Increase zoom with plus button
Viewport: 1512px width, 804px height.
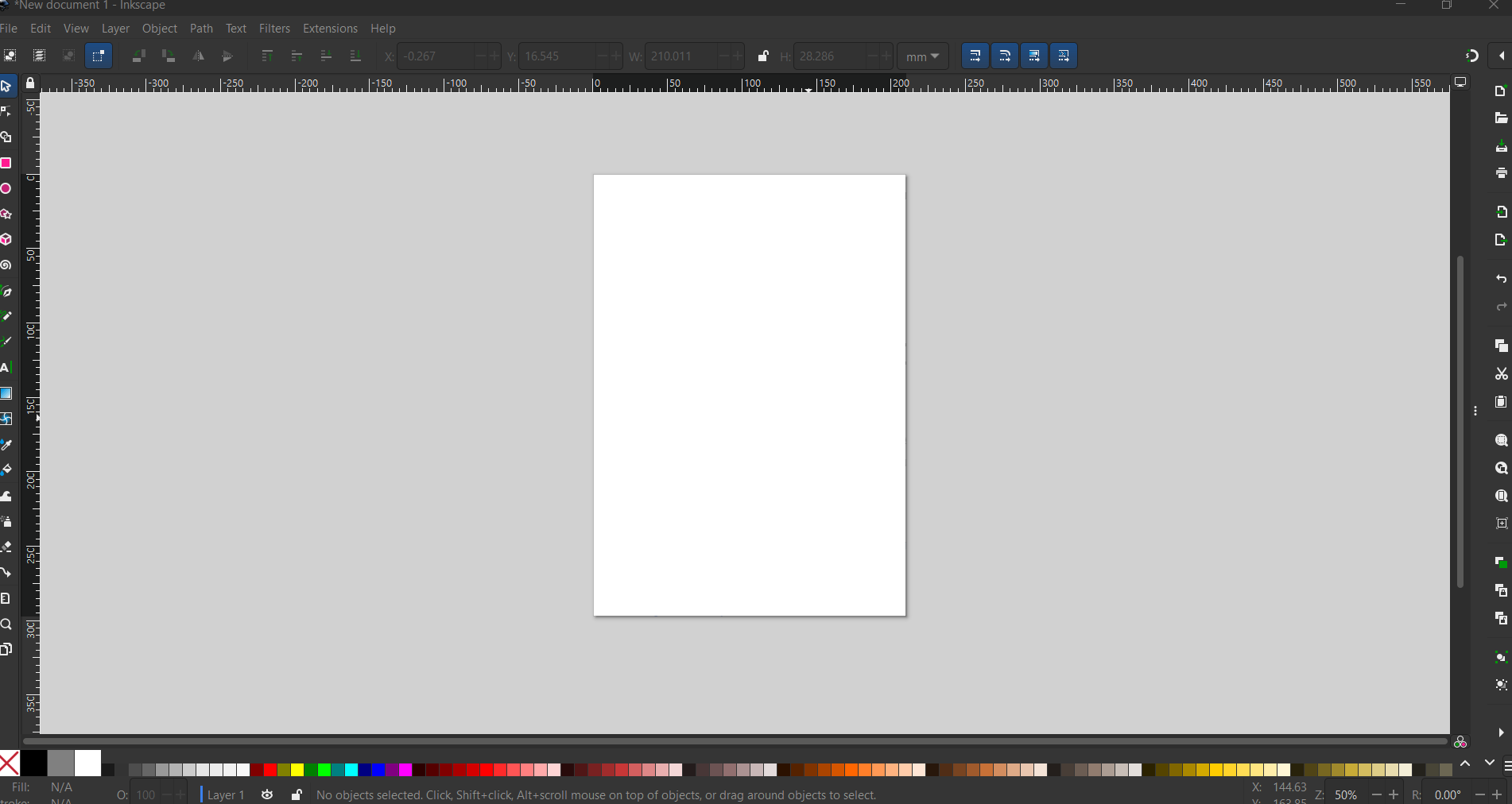coord(1394,794)
